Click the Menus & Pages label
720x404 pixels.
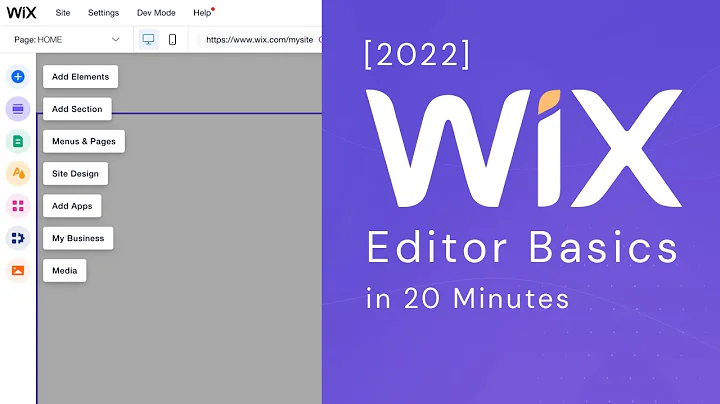coord(84,141)
